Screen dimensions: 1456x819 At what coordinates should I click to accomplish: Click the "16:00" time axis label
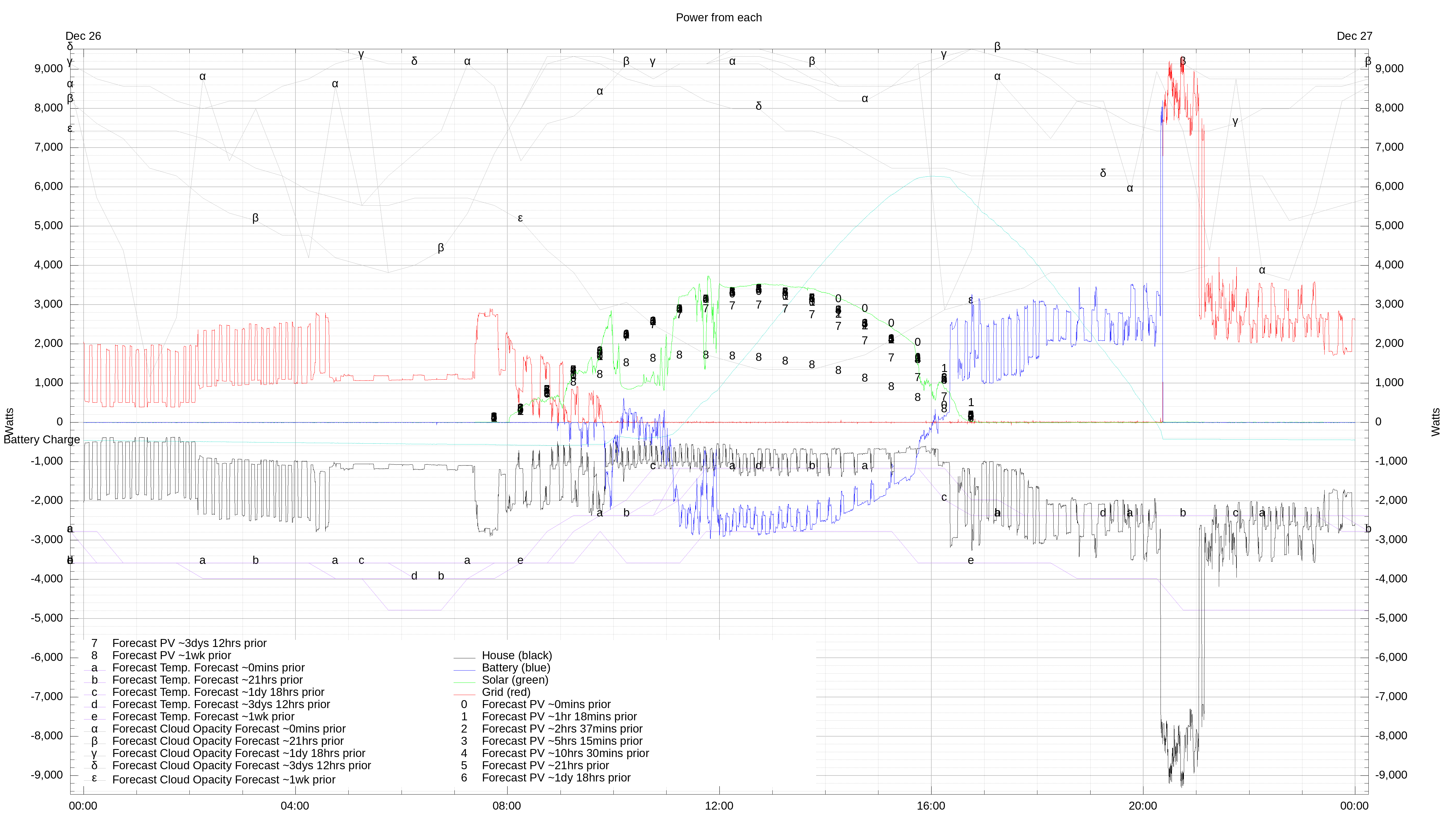coord(931,806)
